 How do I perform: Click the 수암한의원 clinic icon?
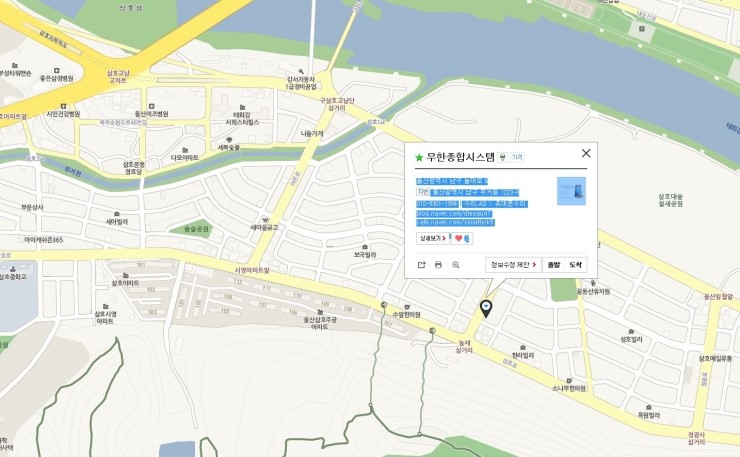tap(407, 307)
